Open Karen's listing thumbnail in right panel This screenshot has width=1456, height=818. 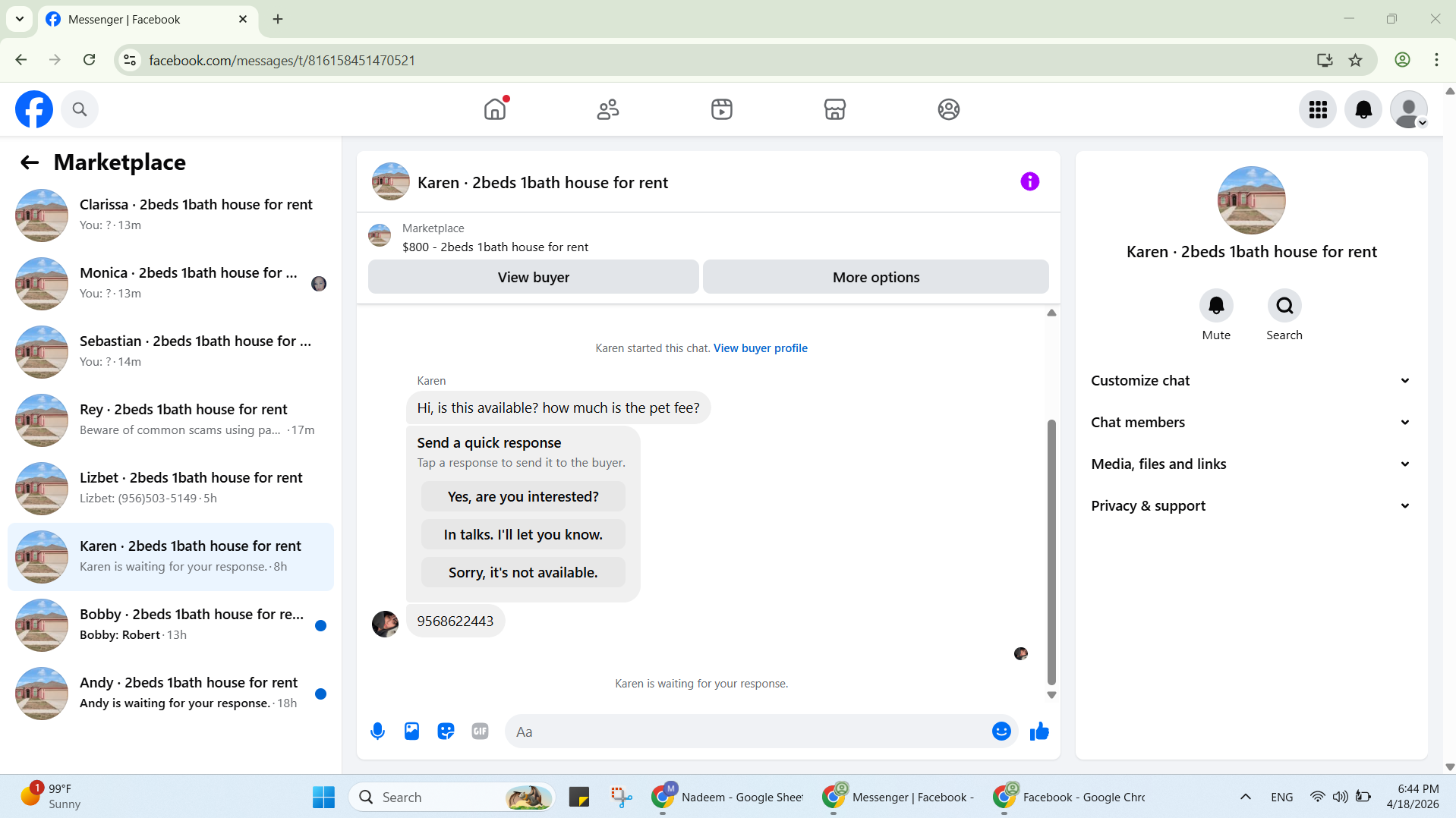point(1251,200)
